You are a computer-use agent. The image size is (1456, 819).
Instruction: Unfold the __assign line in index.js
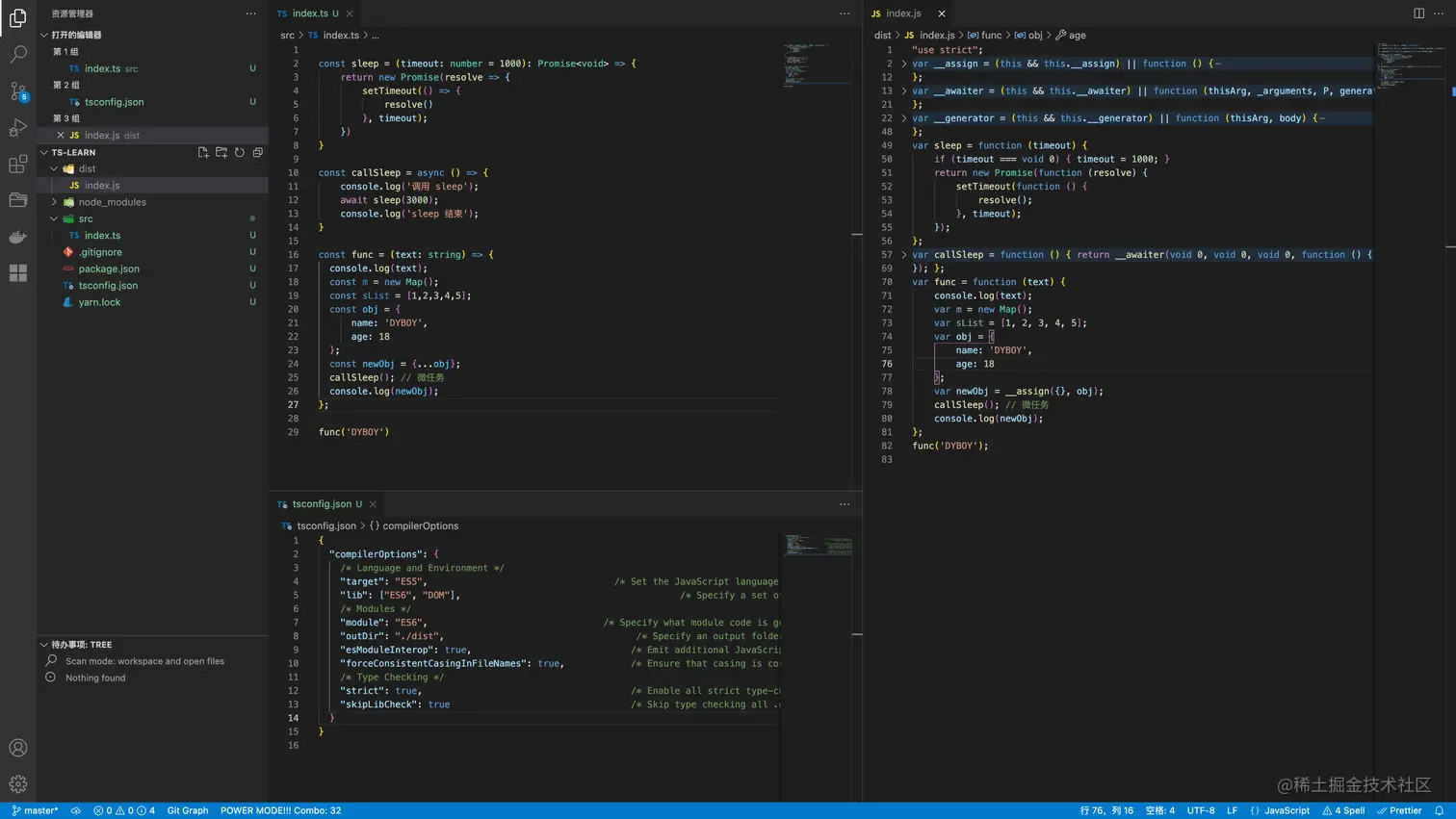tap(903, 64)
